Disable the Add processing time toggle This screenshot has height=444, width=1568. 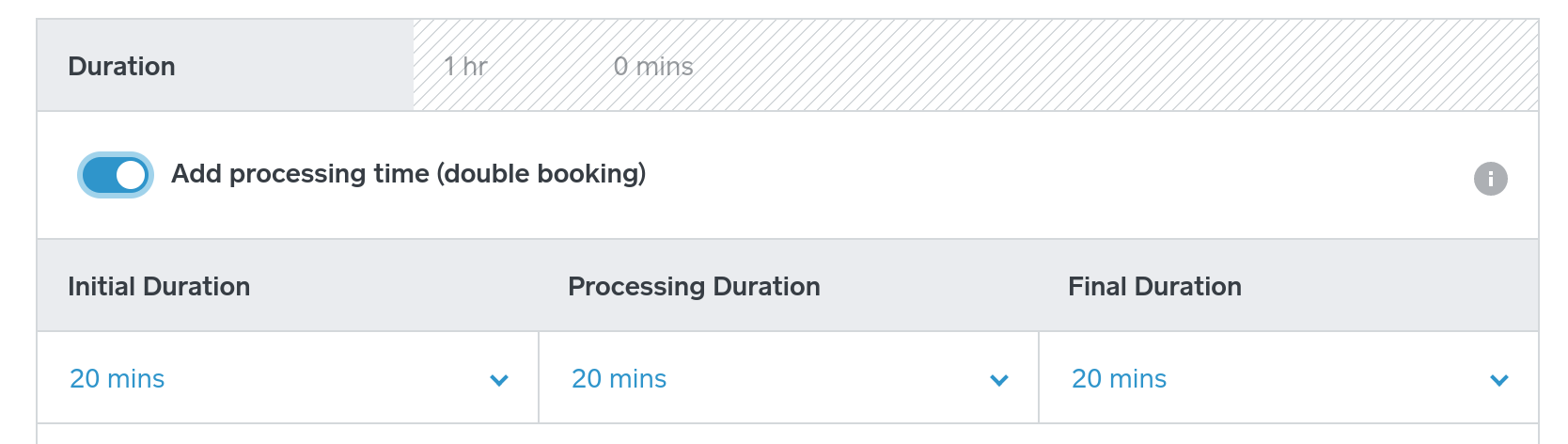(x=115, y=175)
